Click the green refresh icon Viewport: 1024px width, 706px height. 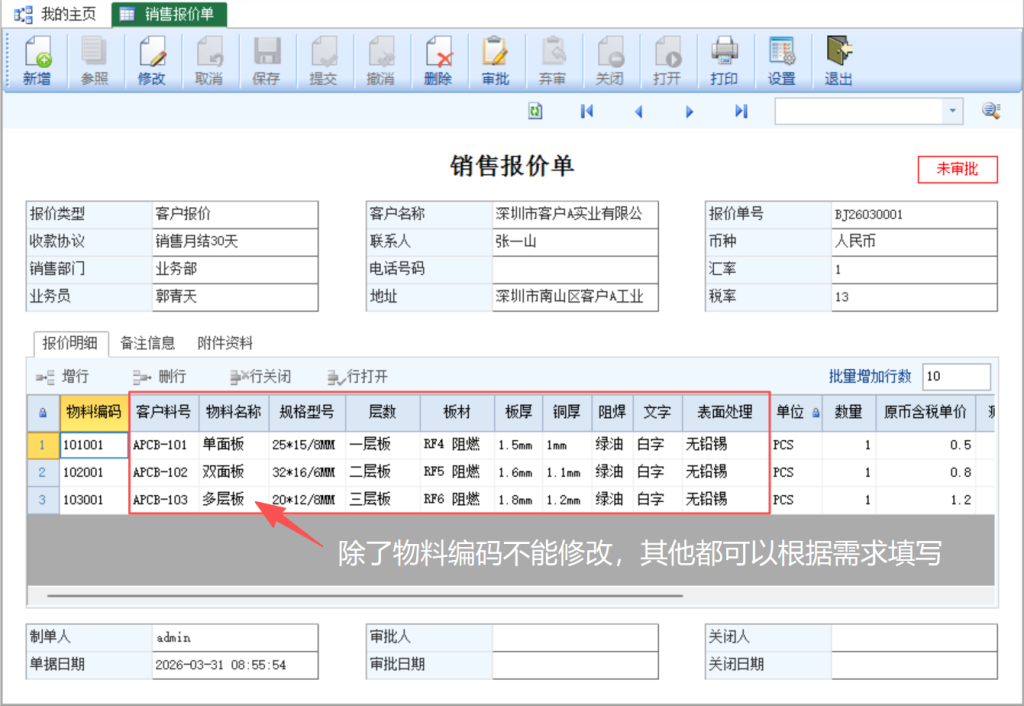pos(536,111)
